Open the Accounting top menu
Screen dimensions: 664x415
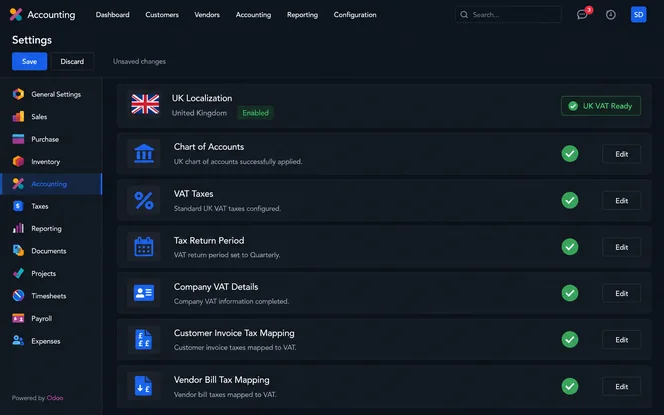point(253,15)
